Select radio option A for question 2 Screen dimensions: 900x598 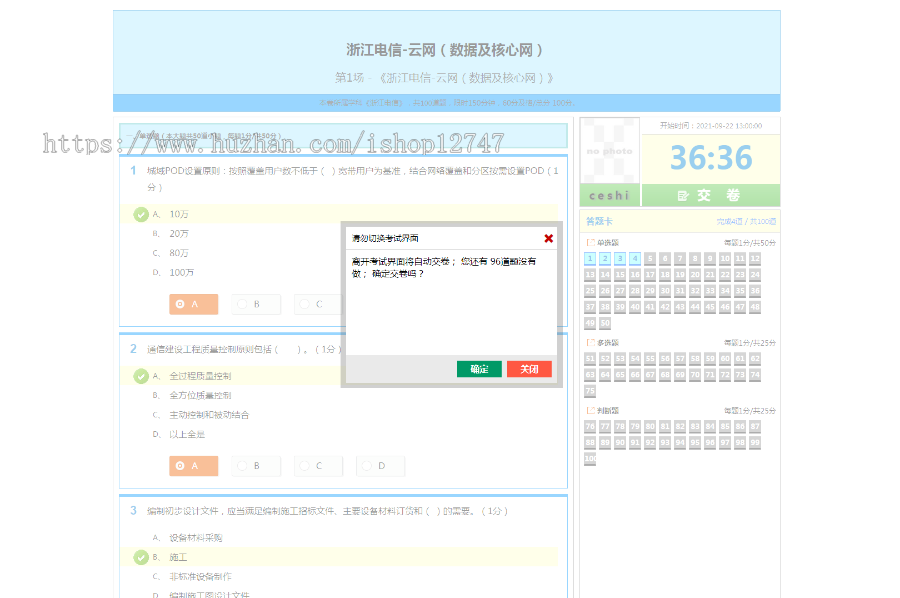pos(193,466)
